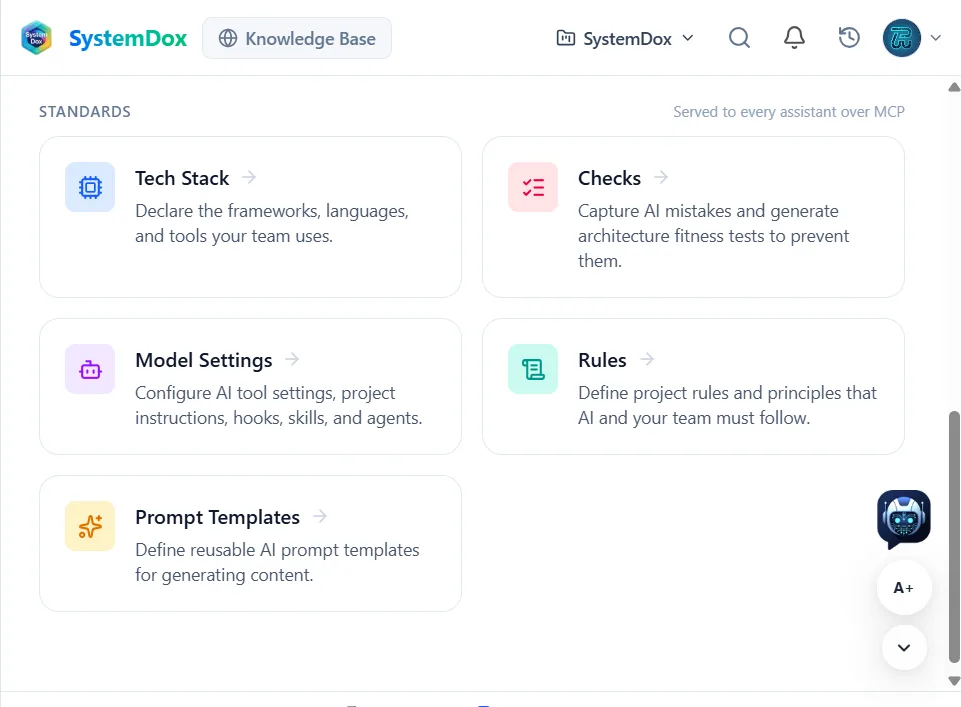Image resolution: width=961 pixels, height=707 pixels.
Task: Open the AI assistant robot chat button
Action: click(904, 519)
